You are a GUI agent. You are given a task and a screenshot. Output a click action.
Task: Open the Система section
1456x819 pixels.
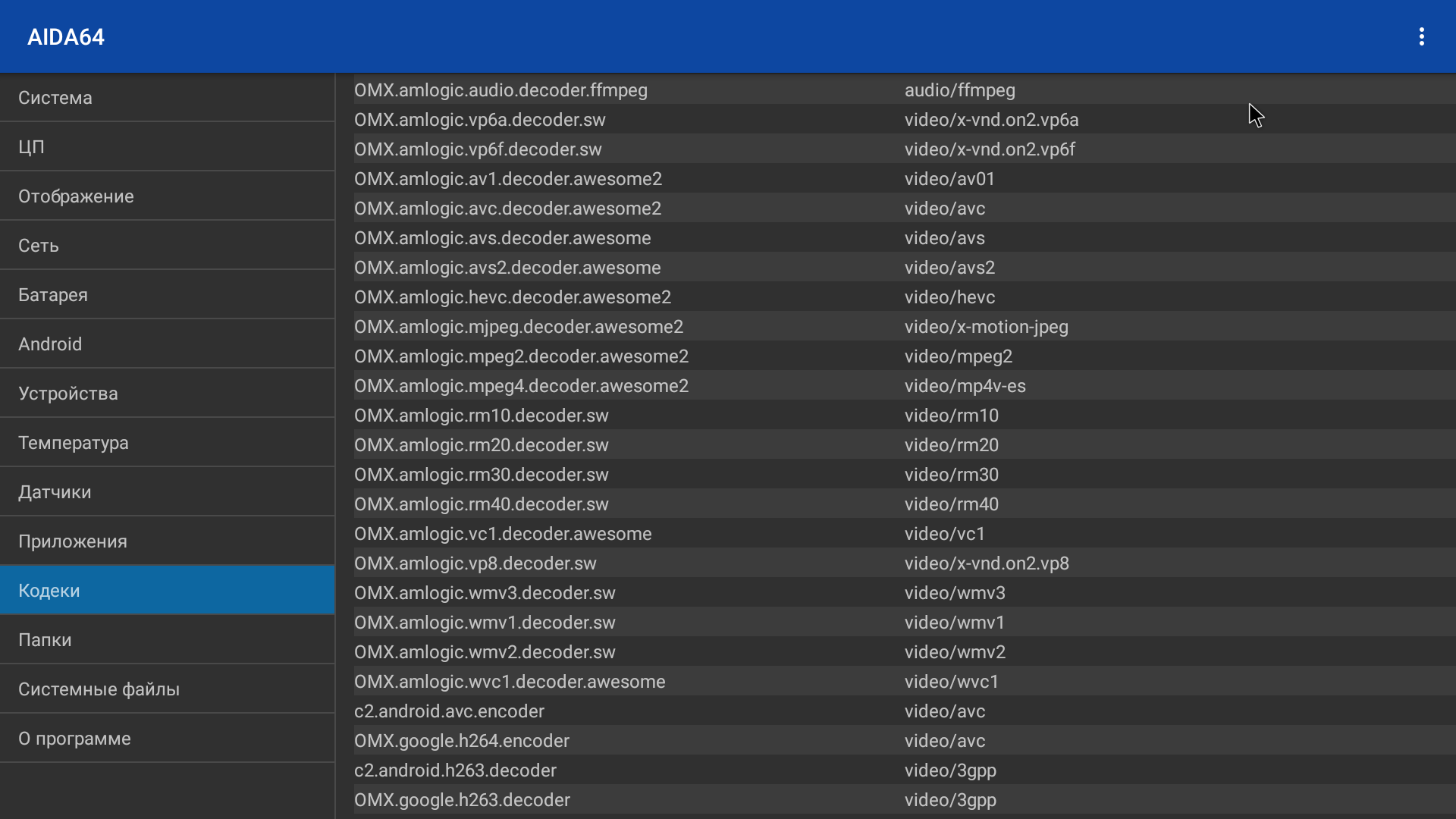point(167,98)
